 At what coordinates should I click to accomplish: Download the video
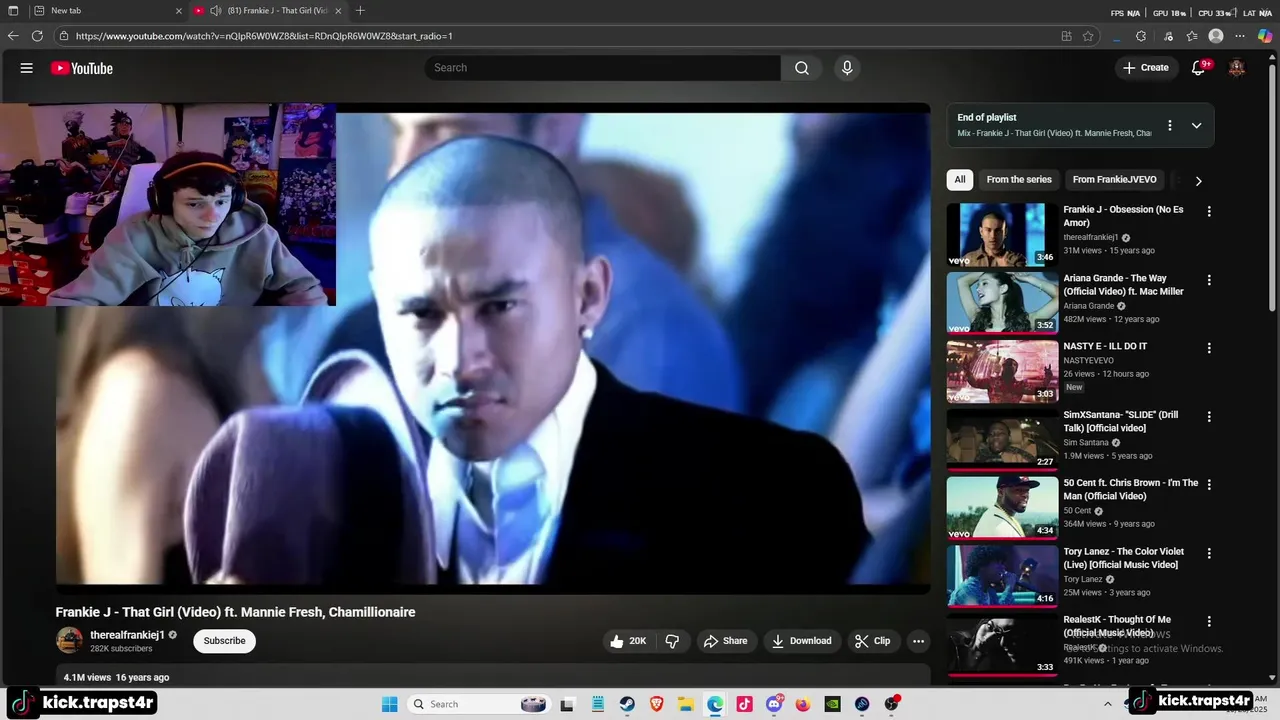coord(802,641)
